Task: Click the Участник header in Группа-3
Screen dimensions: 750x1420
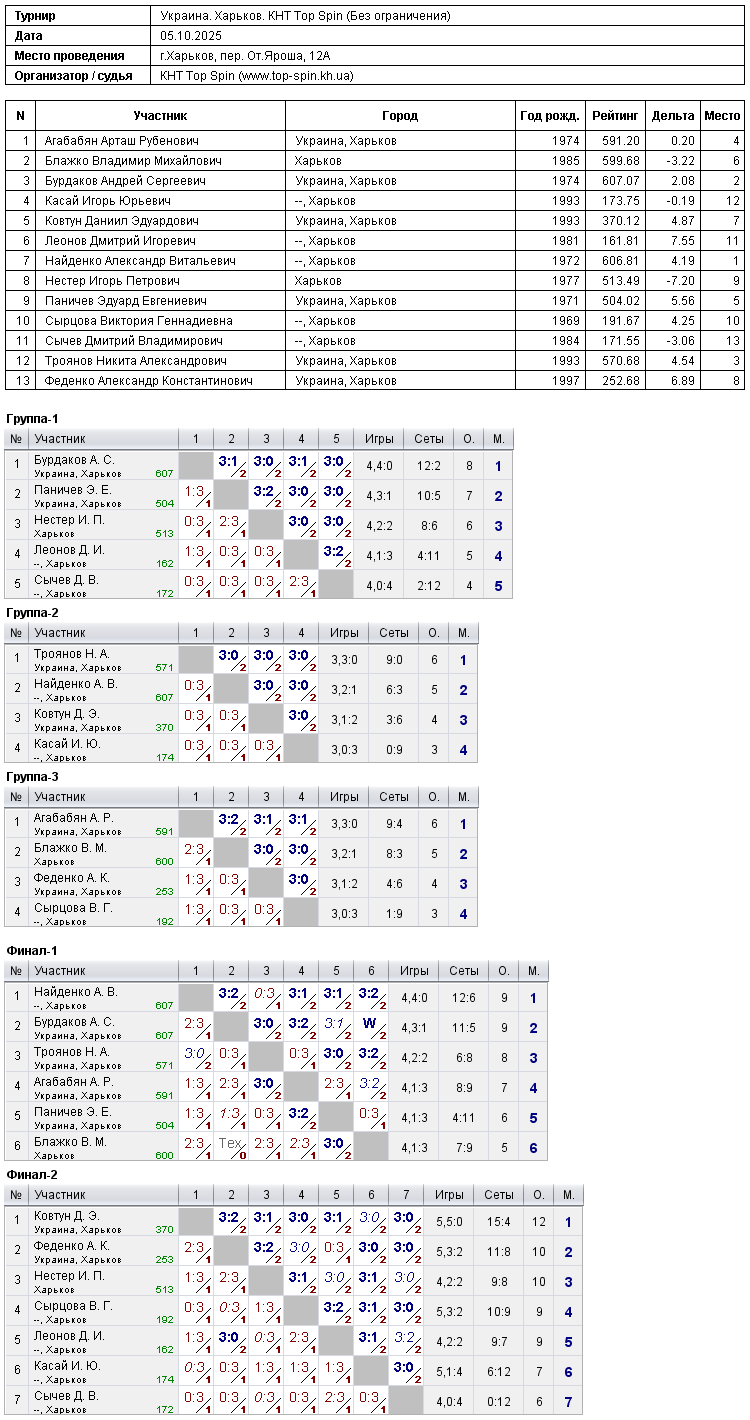Action: 60,797
